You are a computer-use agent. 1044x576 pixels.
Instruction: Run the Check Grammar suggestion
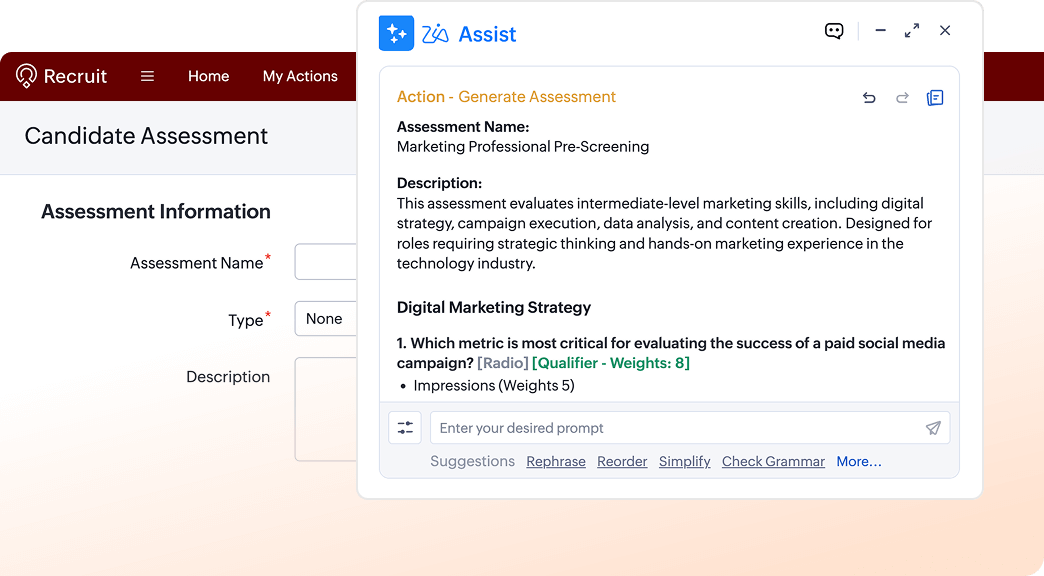(x=773, y=461)
